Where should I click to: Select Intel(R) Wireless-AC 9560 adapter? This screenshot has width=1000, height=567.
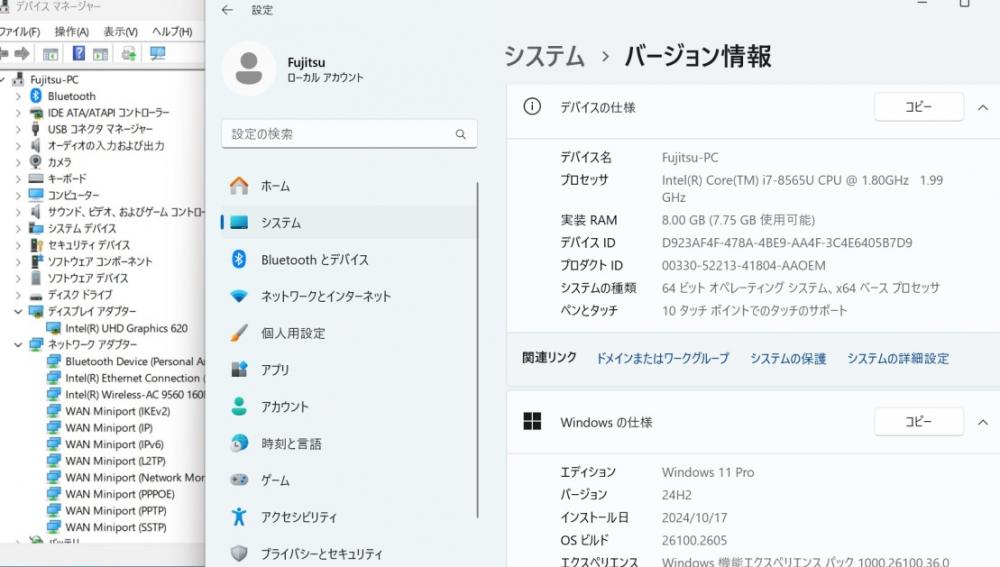(x=135, y=394)
